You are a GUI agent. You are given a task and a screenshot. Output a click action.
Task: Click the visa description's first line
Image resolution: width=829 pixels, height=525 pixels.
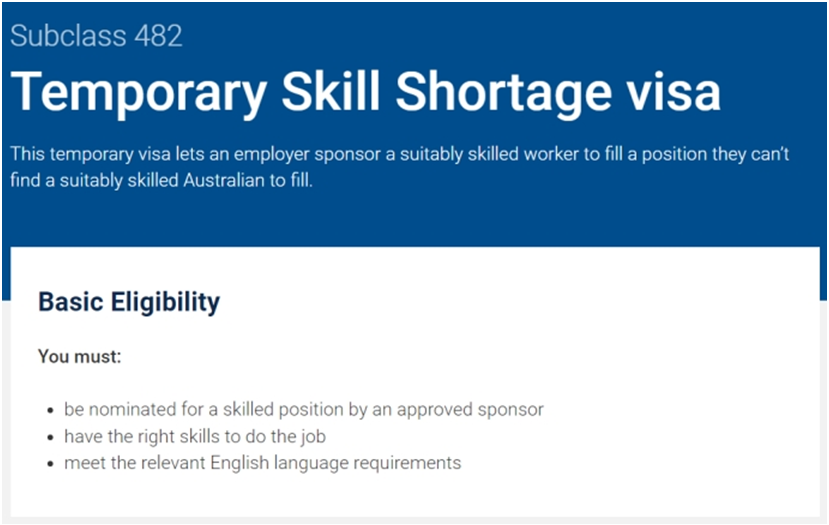(400, 154)
